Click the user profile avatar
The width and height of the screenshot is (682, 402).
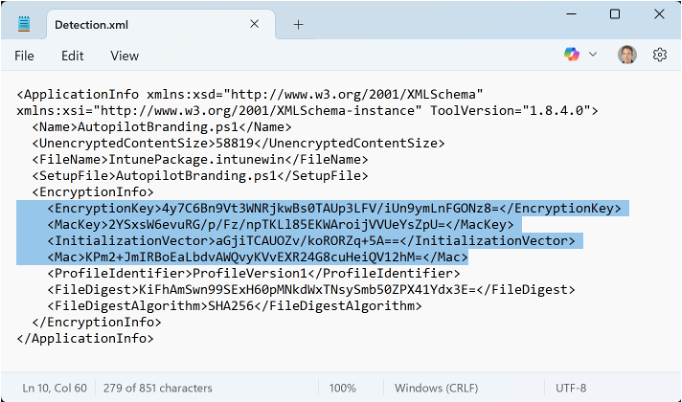(627, 55)
